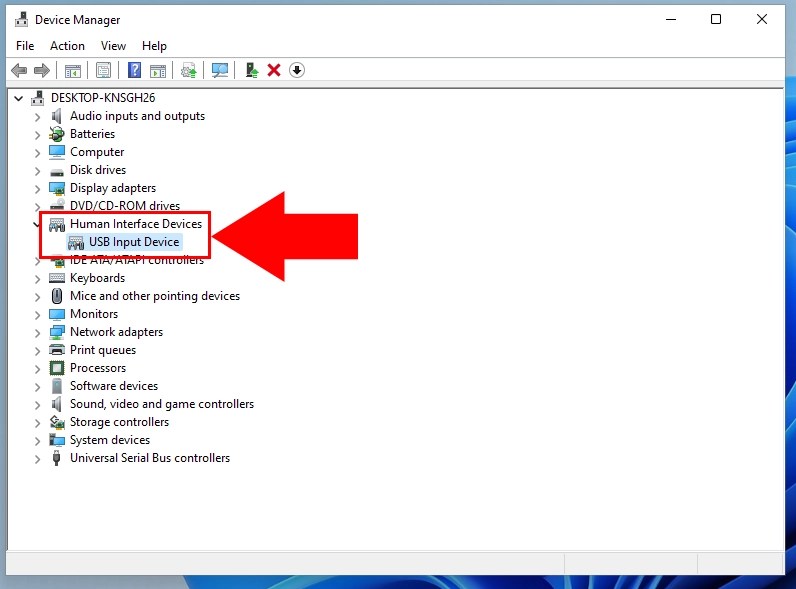The image size is (796, 589).
Task: Click the Storage controllers icon
Action: [x=57, y=422]
